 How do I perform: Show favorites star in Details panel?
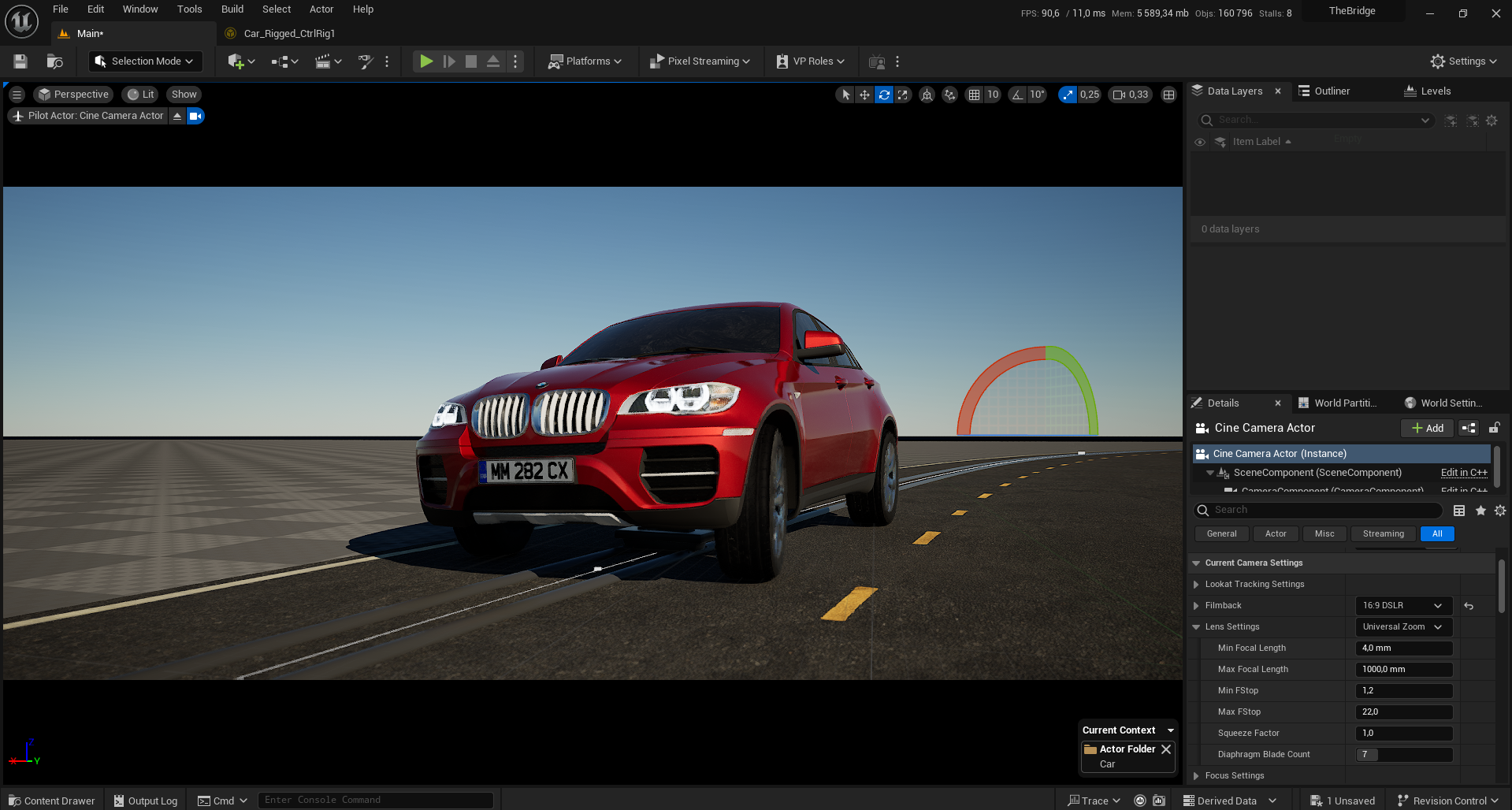1480,511
